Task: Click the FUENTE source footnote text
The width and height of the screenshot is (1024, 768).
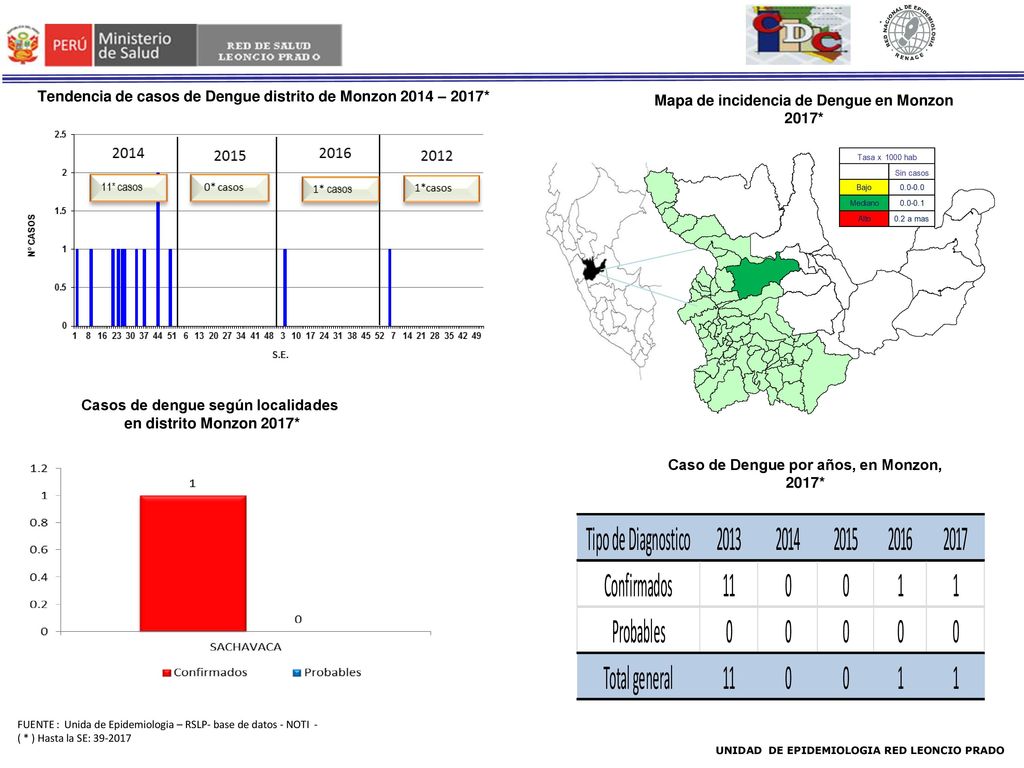Action: point(167,724)
